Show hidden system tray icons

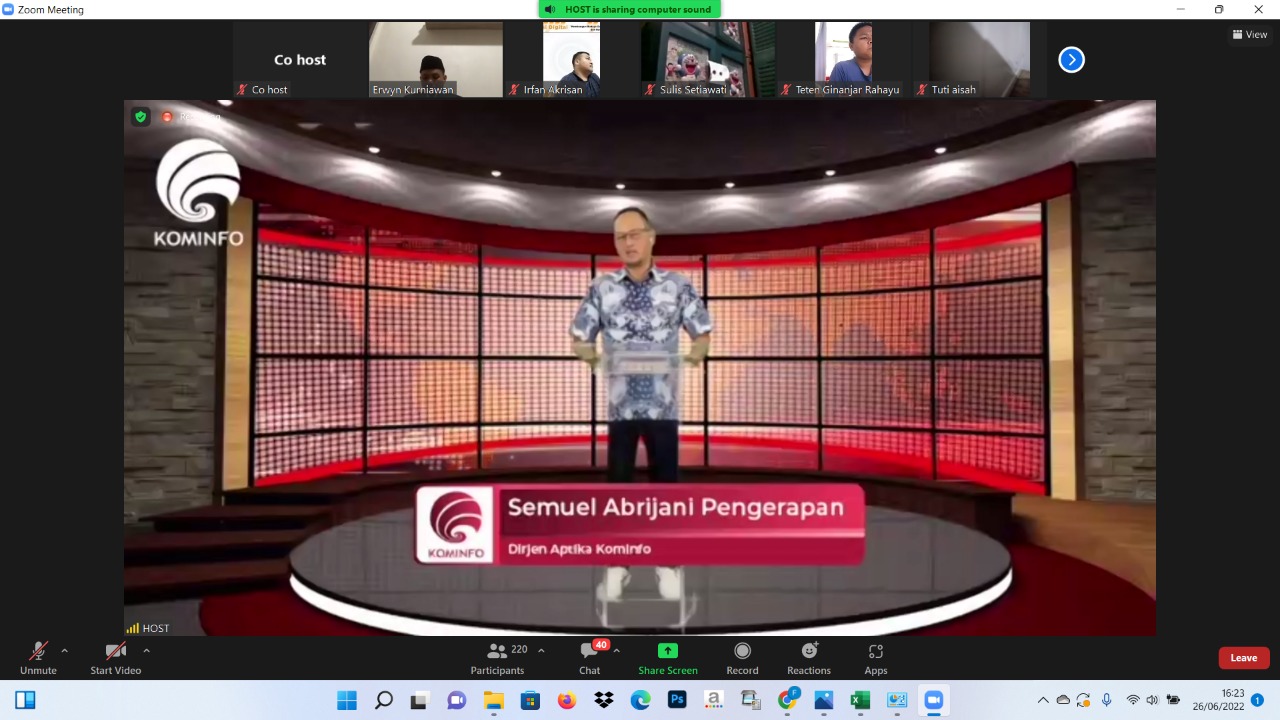(1043, 700)
